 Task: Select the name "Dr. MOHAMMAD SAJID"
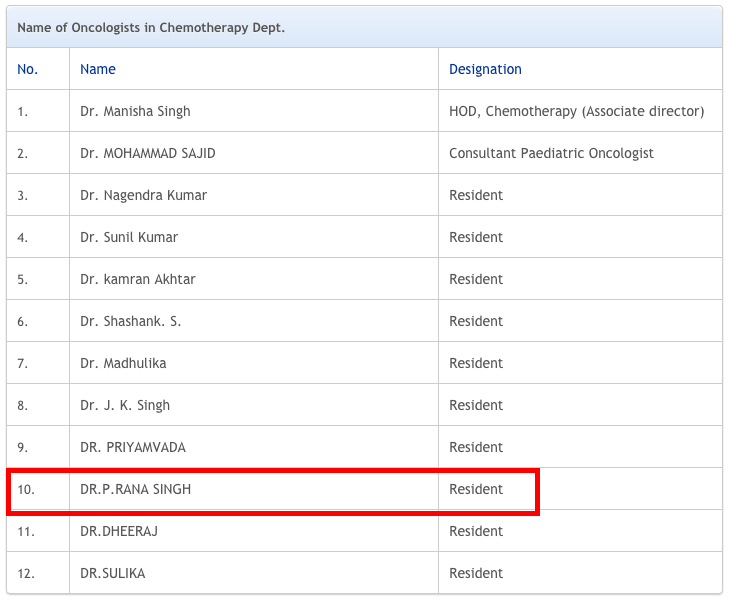[x=147, y=153]
